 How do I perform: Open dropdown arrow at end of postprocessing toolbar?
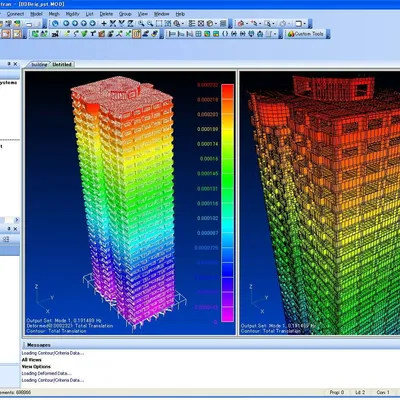(275, 34)
